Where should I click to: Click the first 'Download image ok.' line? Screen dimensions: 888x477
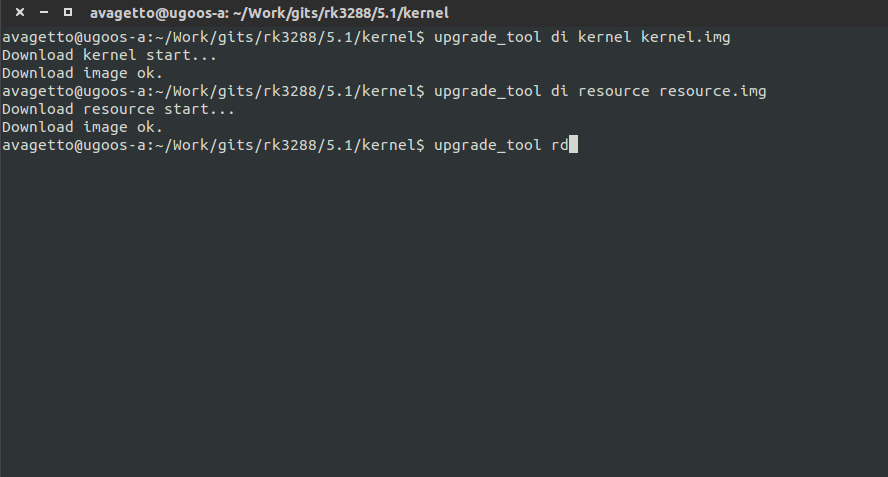coord(82,73)
